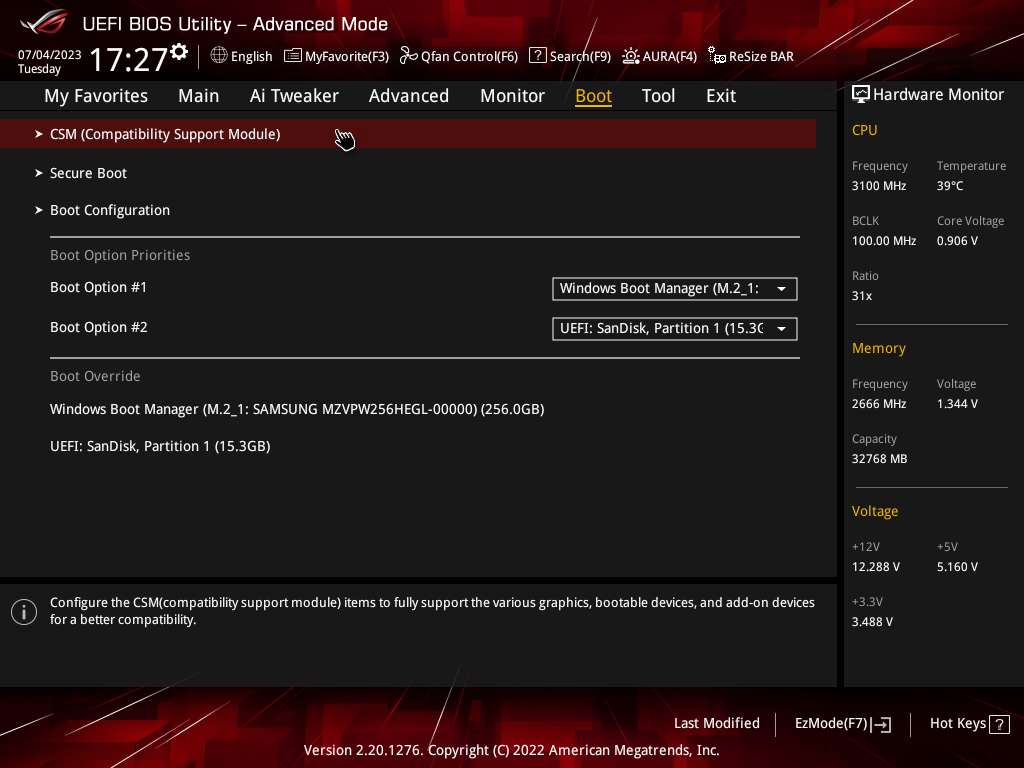Click the Version 2.20.1276 copyright text
This screenshot has width=1024, height=768.
click(511, 750)
